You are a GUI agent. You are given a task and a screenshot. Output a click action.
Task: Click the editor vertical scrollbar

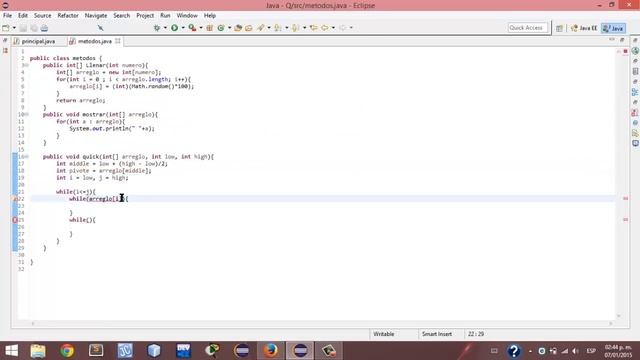(619, 184)
